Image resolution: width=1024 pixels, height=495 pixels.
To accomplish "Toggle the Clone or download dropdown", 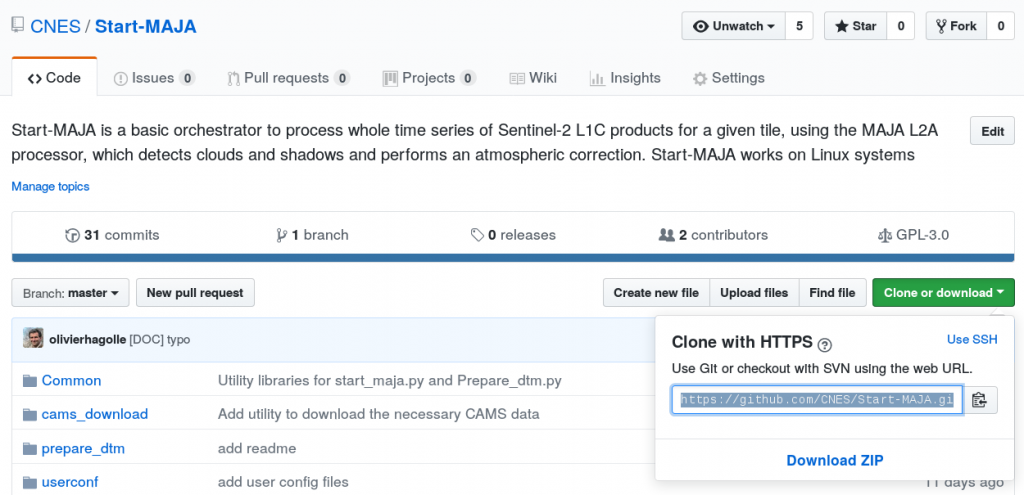I will click(944, 293).
